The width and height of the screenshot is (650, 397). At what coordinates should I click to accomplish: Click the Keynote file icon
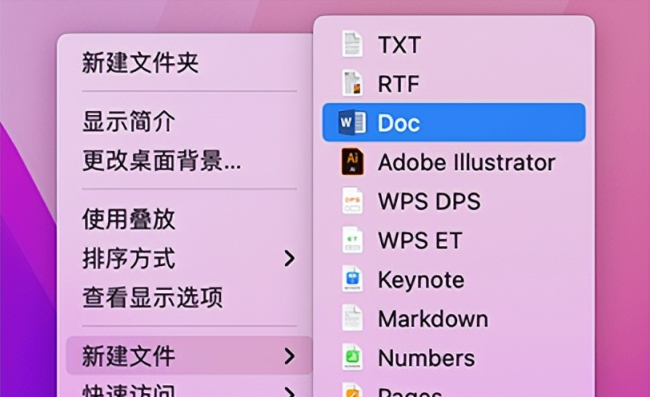click(352, 279)
